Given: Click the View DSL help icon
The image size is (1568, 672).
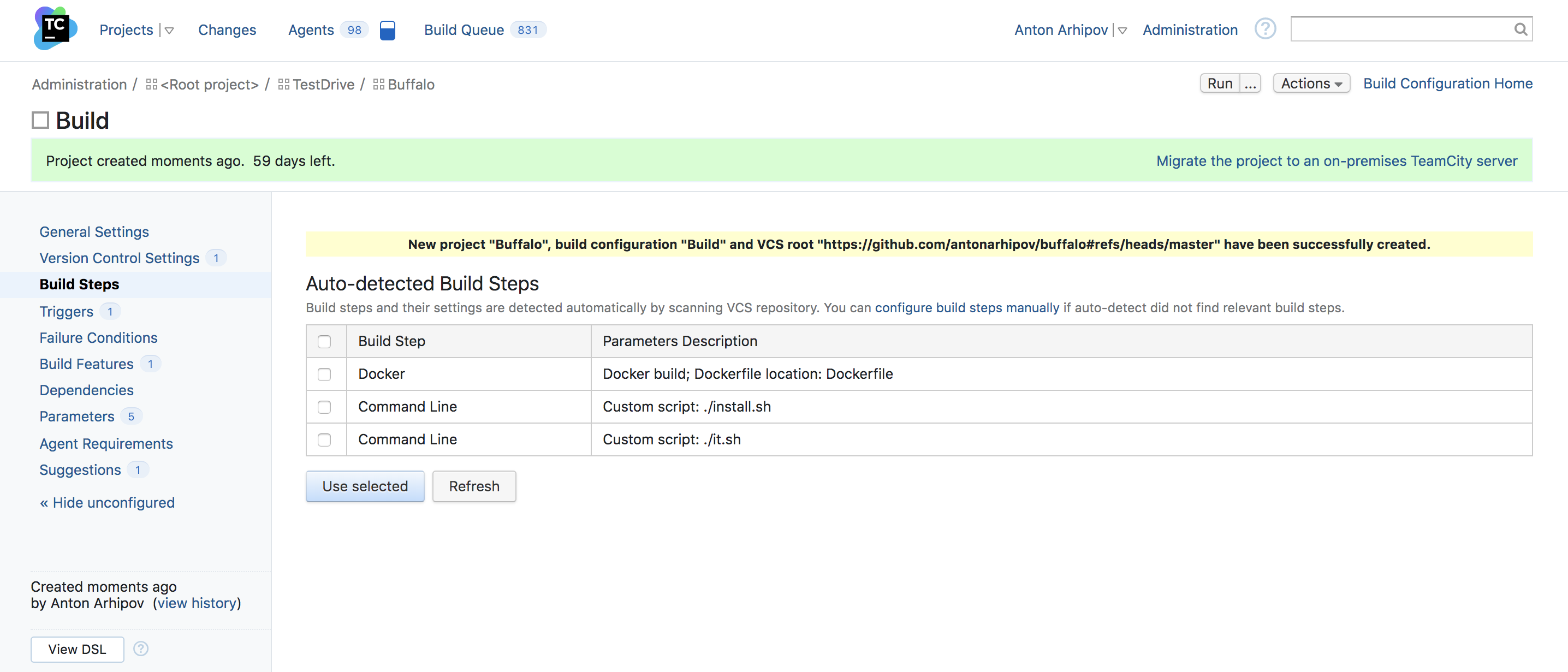Looking at the screenshot, I should 141,649.
